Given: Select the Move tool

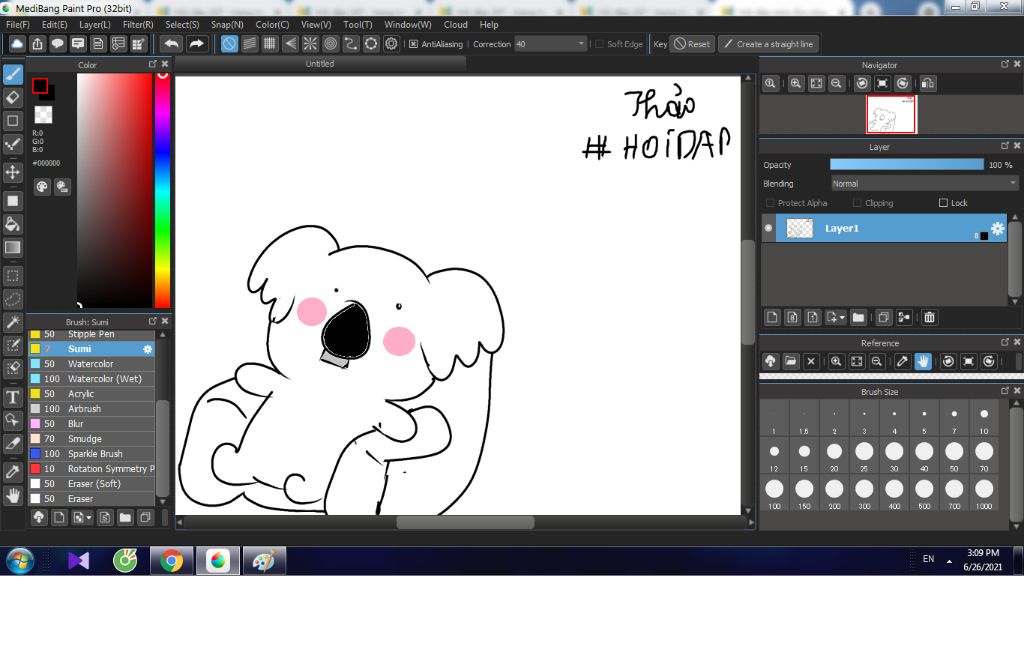Looking at the screenshot, I should tap(12, 172).
